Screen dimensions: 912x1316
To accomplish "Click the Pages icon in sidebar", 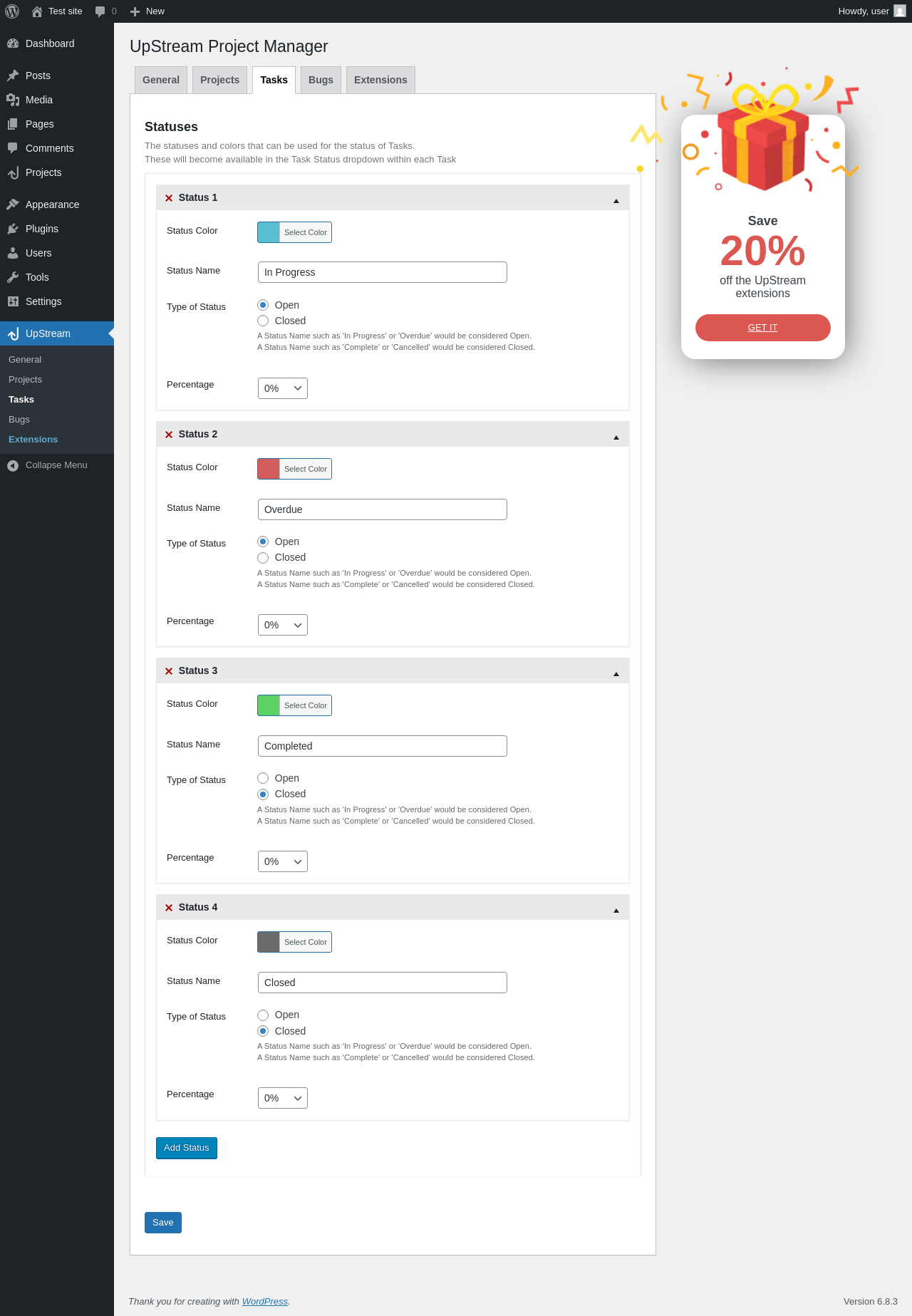I will click(13, 124).
